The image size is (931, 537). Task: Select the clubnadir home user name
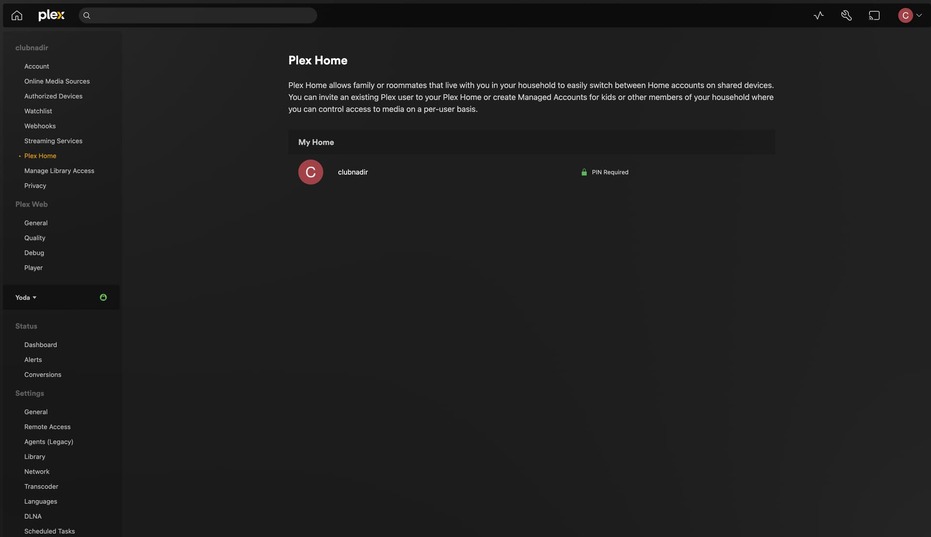pyautogui.click(x=353, y=172)
